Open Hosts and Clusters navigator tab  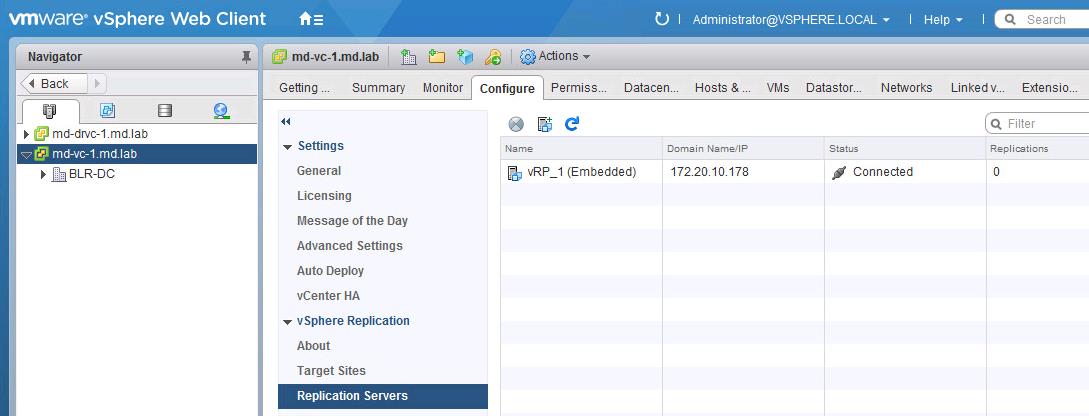click(x=50, y=111)
